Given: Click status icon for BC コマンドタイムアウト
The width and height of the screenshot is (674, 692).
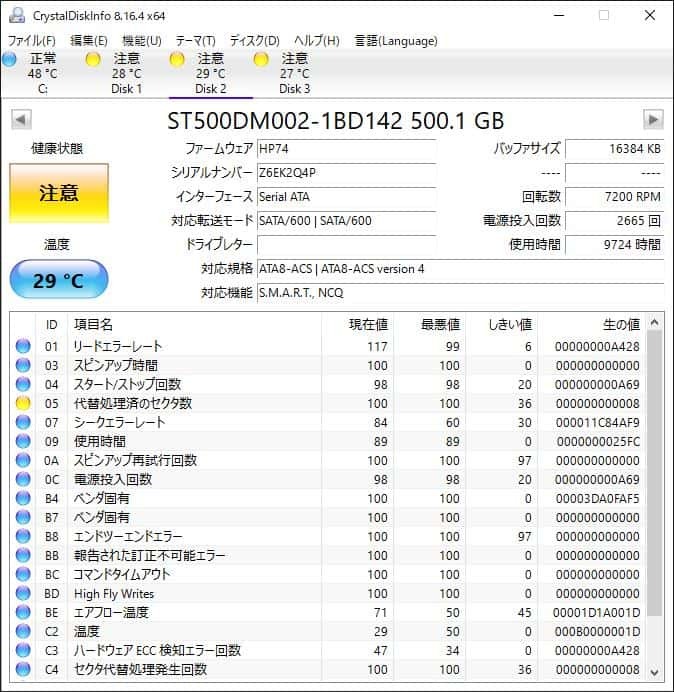Looking at the screenshot, I should [23, 574].
